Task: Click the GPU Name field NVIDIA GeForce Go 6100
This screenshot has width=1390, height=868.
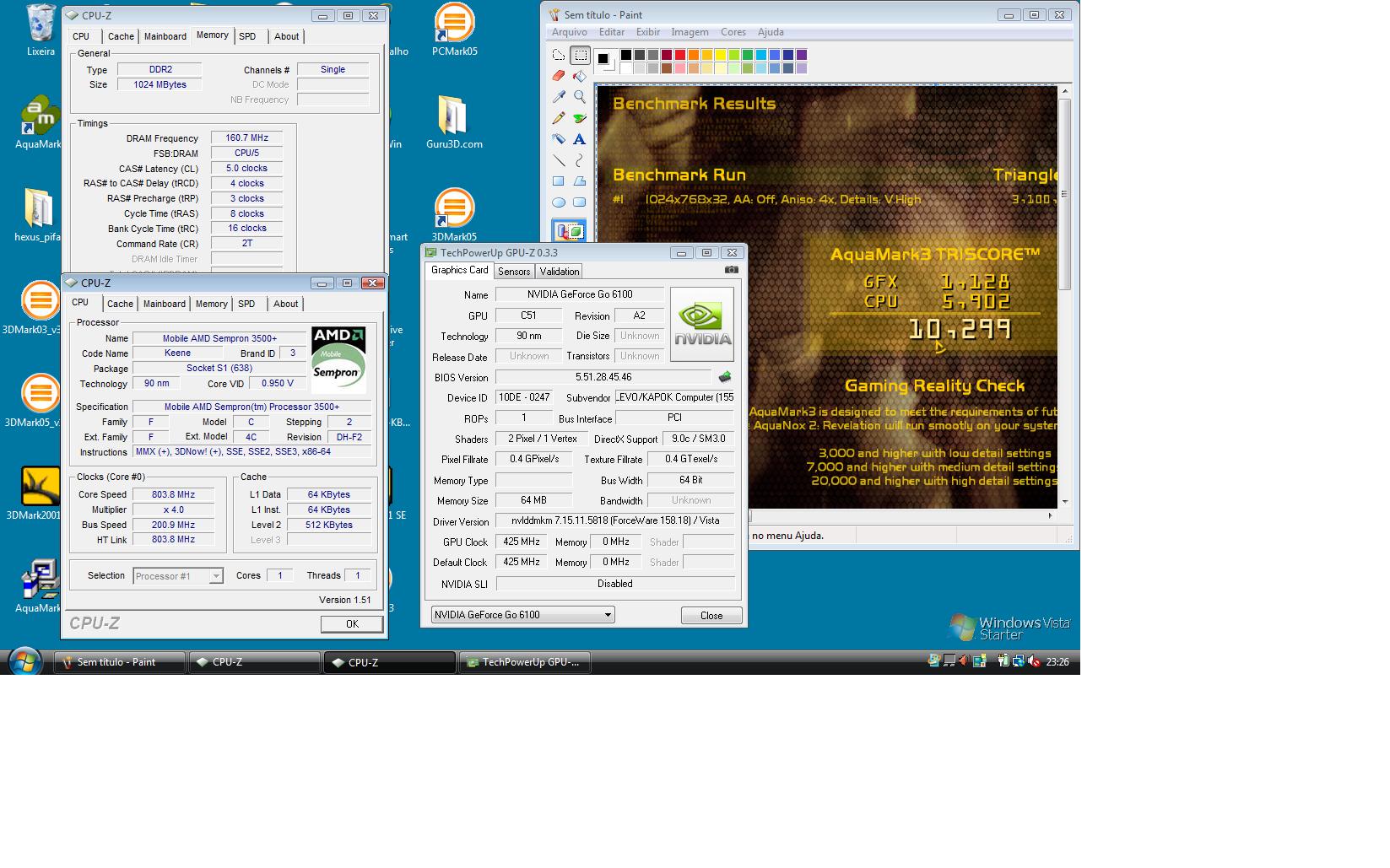Action: 579,294
